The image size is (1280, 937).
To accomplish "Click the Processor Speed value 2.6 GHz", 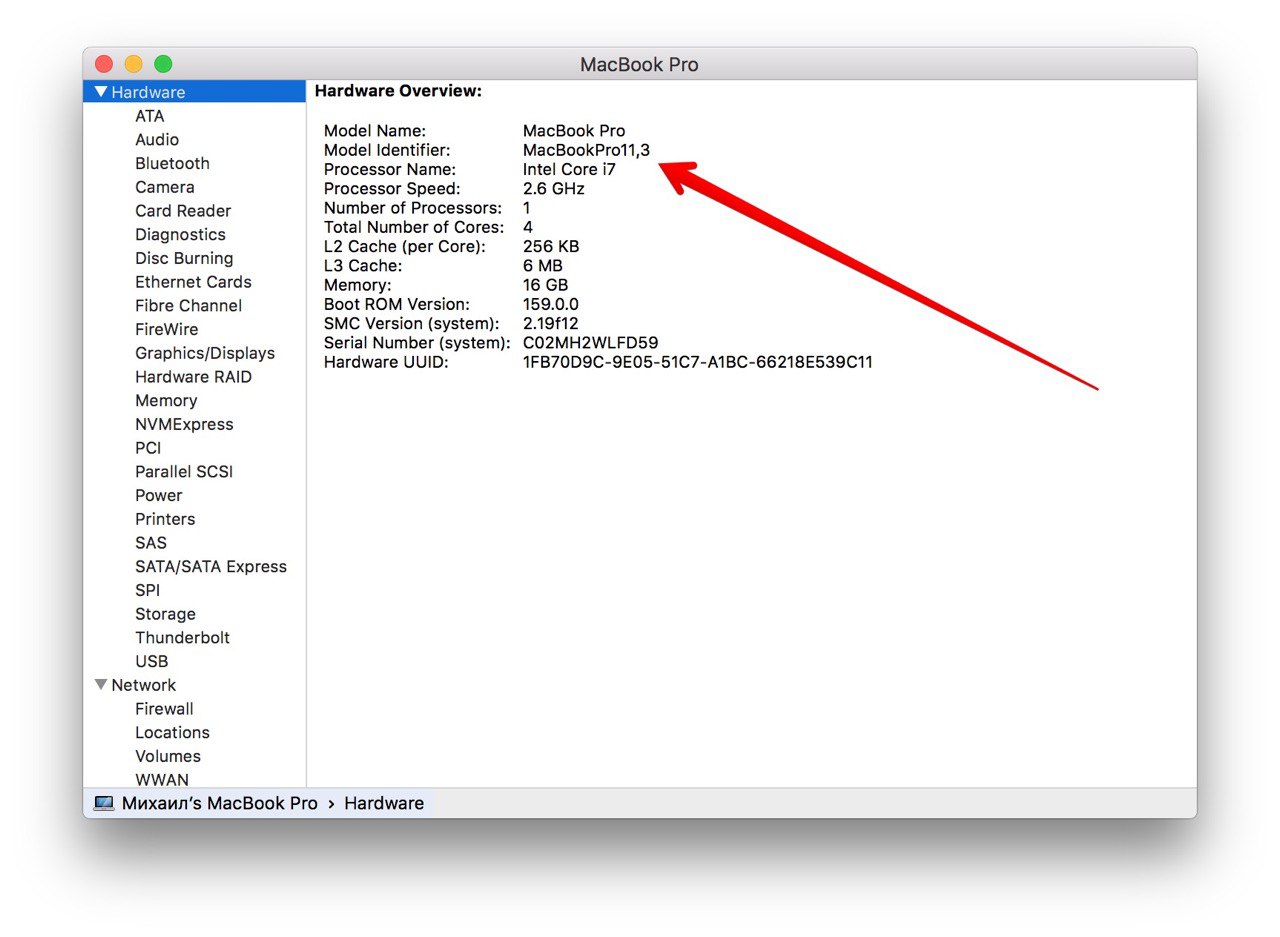I will click(x=554, y=189).
